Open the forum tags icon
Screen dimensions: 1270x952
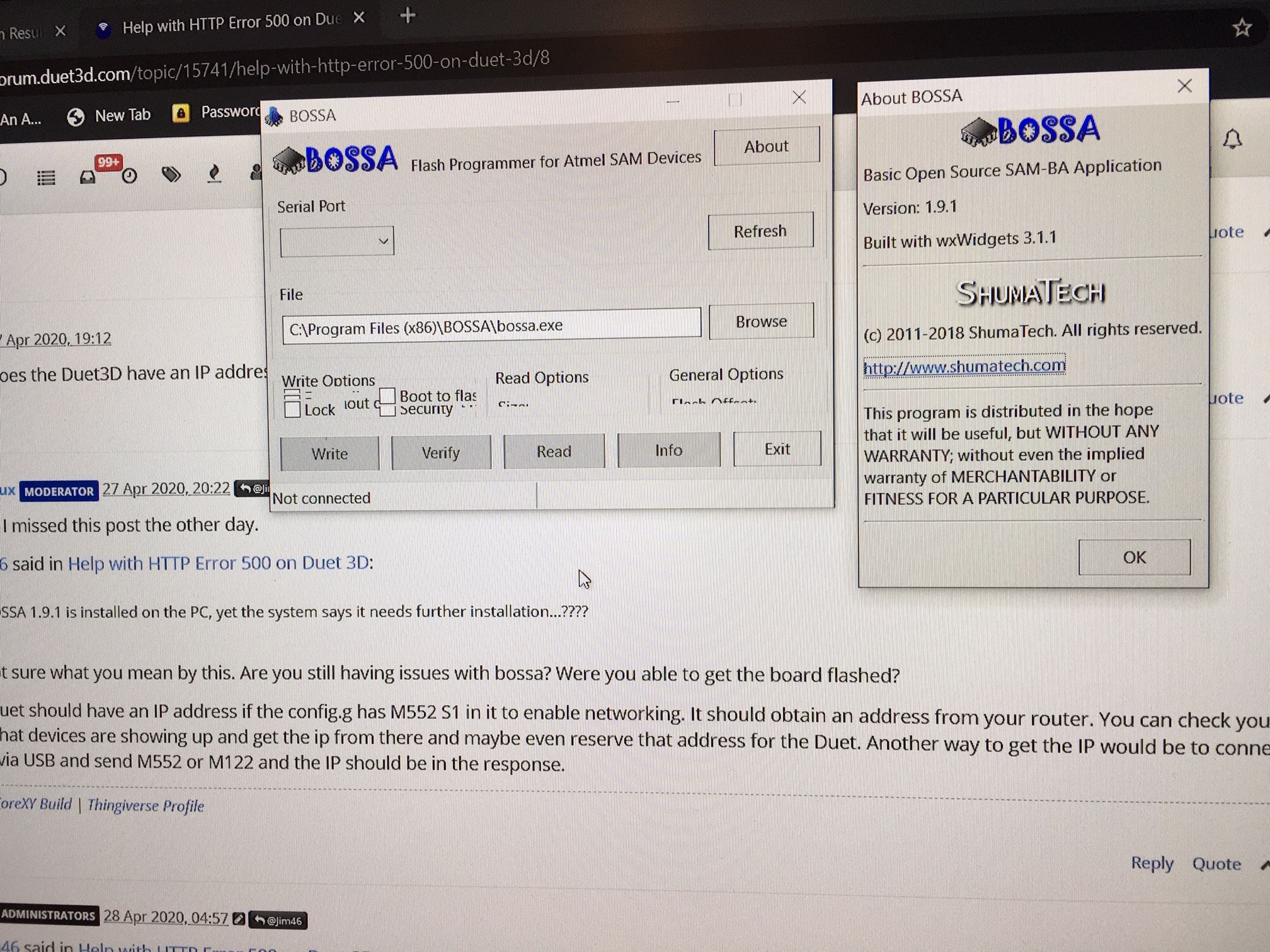171,174
